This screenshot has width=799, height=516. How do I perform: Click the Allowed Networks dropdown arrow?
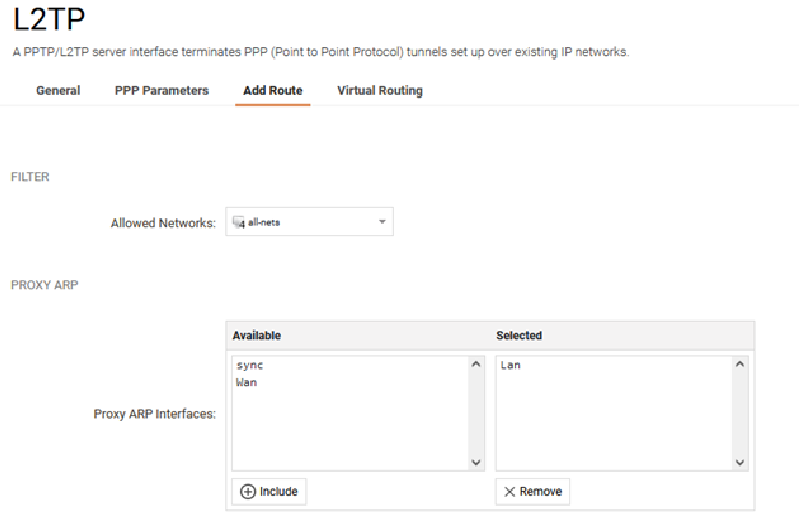point(382,222)
